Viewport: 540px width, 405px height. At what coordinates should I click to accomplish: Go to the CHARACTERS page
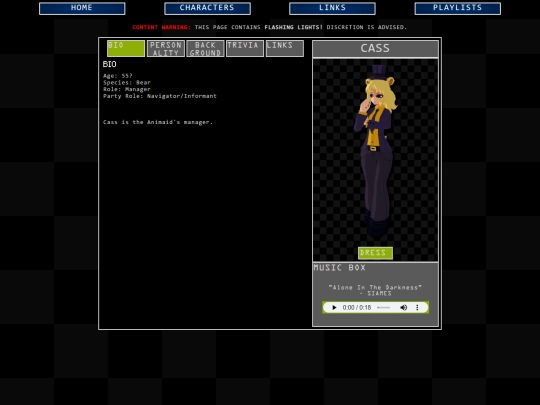pos(207,9)
